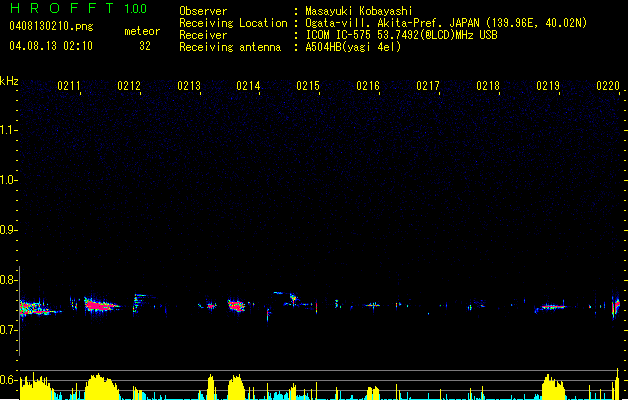Select the filename 0408130210.png
Image resolution: width=629 pixels, height=400 pixels.
(51, 26)
